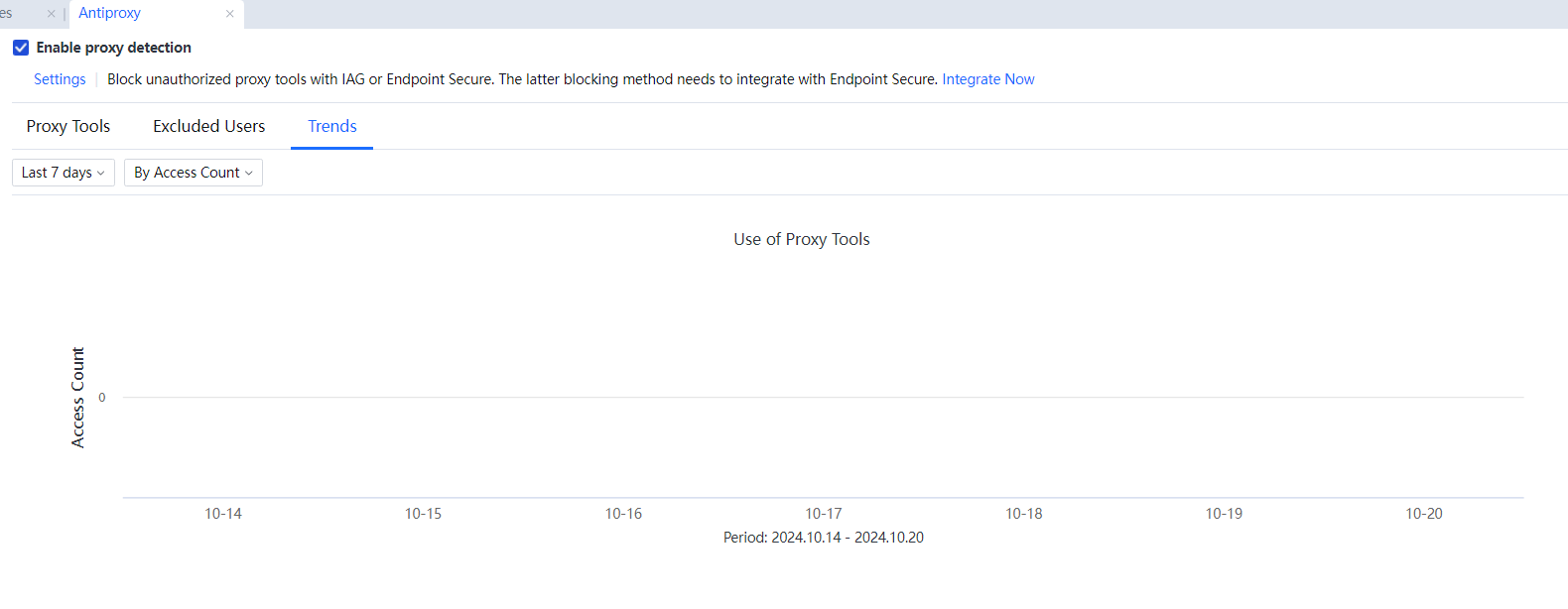Close the tab left of Antiproxy
The height and width of the screenshot is (609, 1568).
[52, 14]
